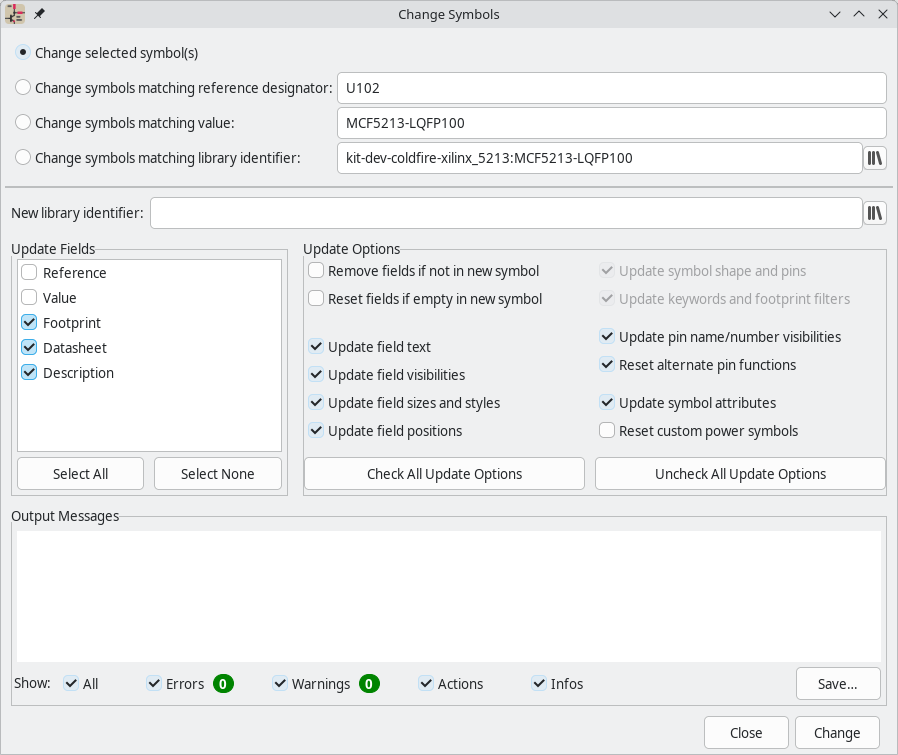Open library browser beside matching library identifier
This screenshot has width=898, height=755.
tap(875, 157)
